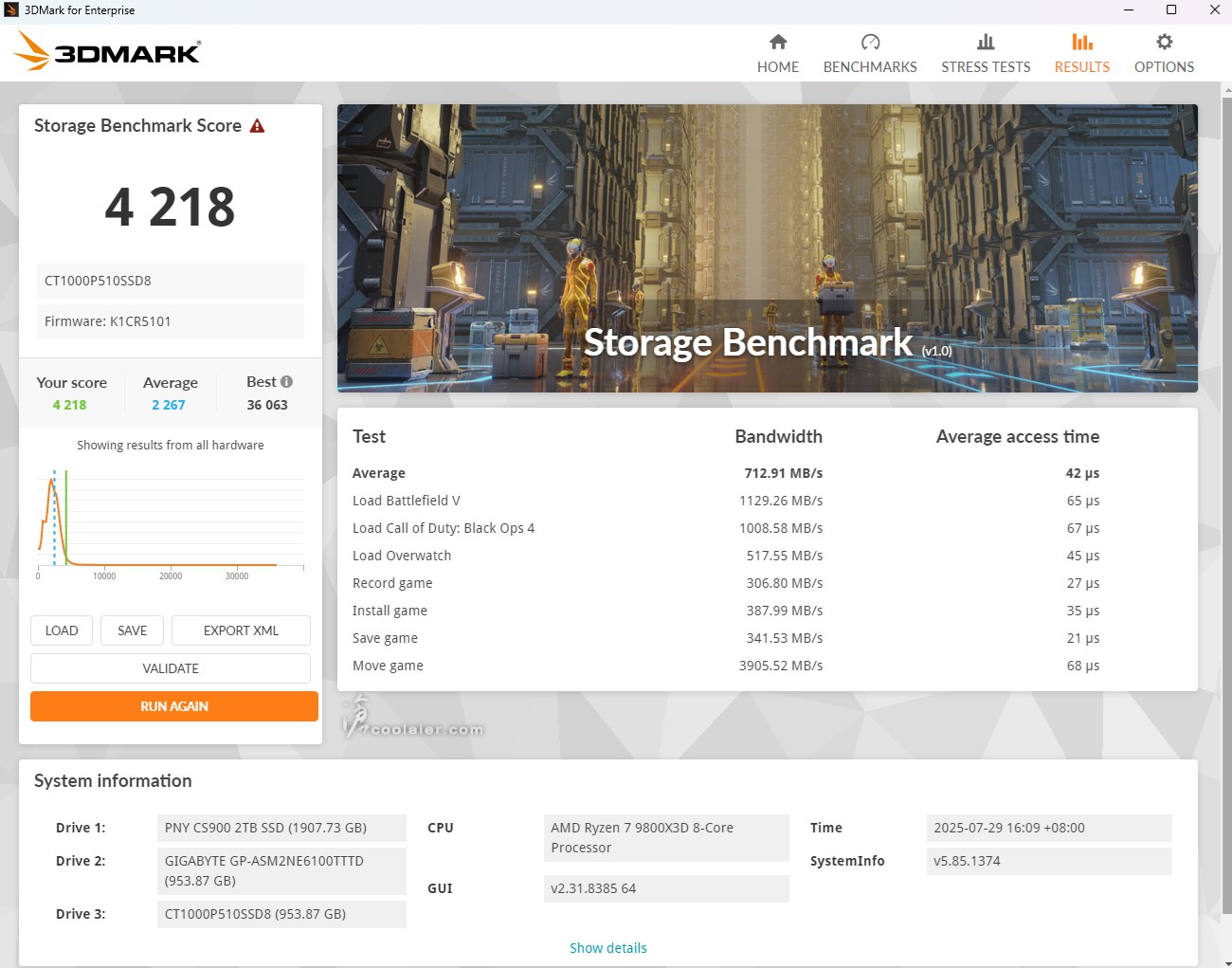Click the System information heading
Screen dimensions: 1232x968
click(x=113, y=780)
